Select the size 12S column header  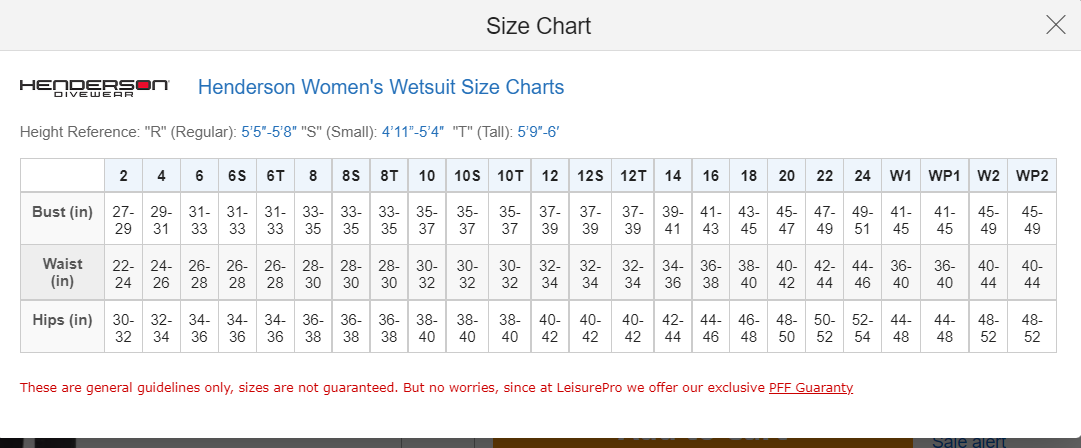tap(590, 175)
